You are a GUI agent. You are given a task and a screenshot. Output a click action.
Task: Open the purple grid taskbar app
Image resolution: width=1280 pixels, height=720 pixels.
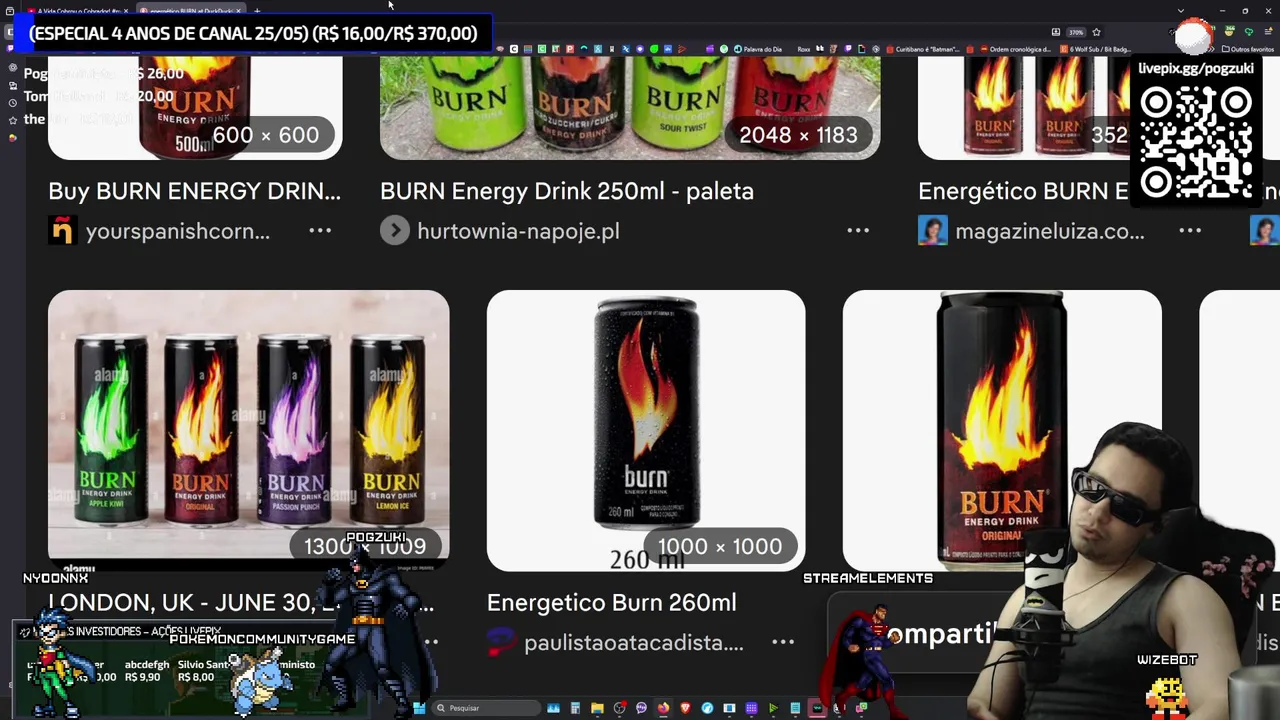click(751, 708)
